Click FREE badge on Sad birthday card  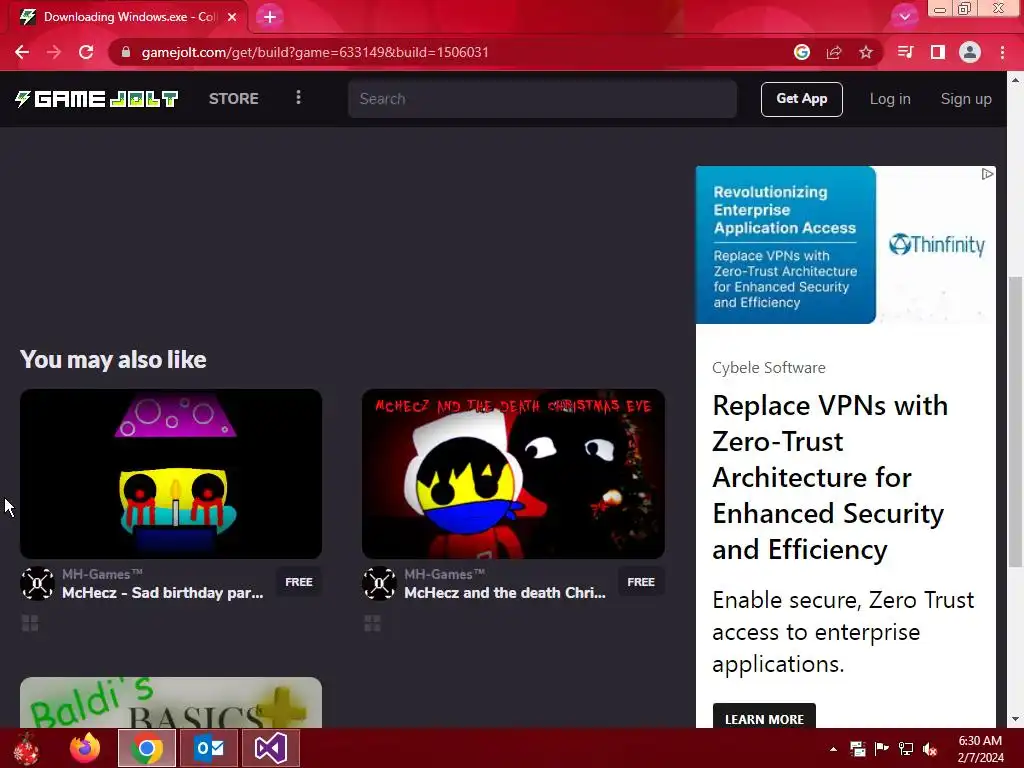click(x=298, y=582)
